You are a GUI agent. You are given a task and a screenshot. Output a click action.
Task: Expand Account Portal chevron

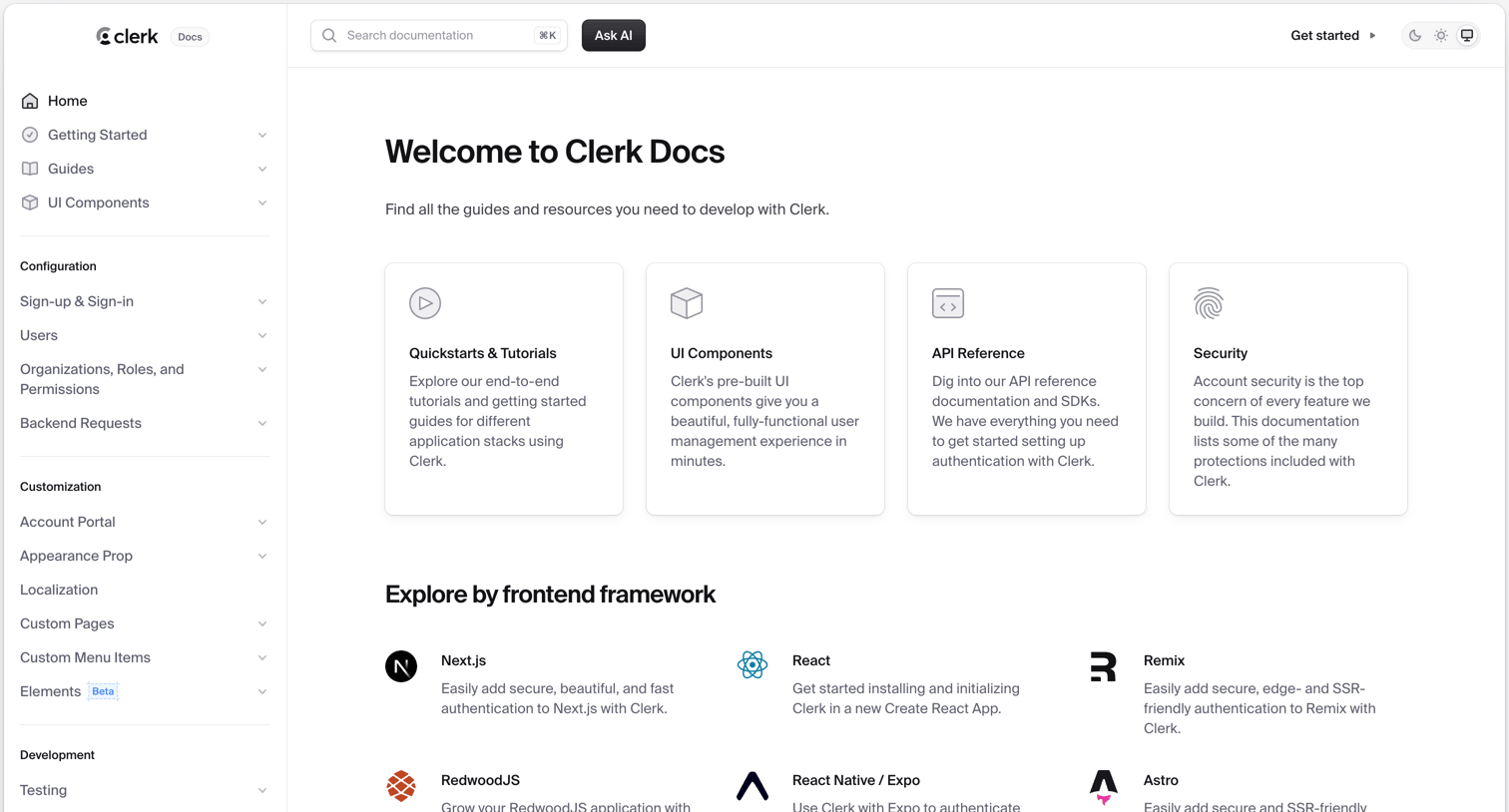(262, 522)
